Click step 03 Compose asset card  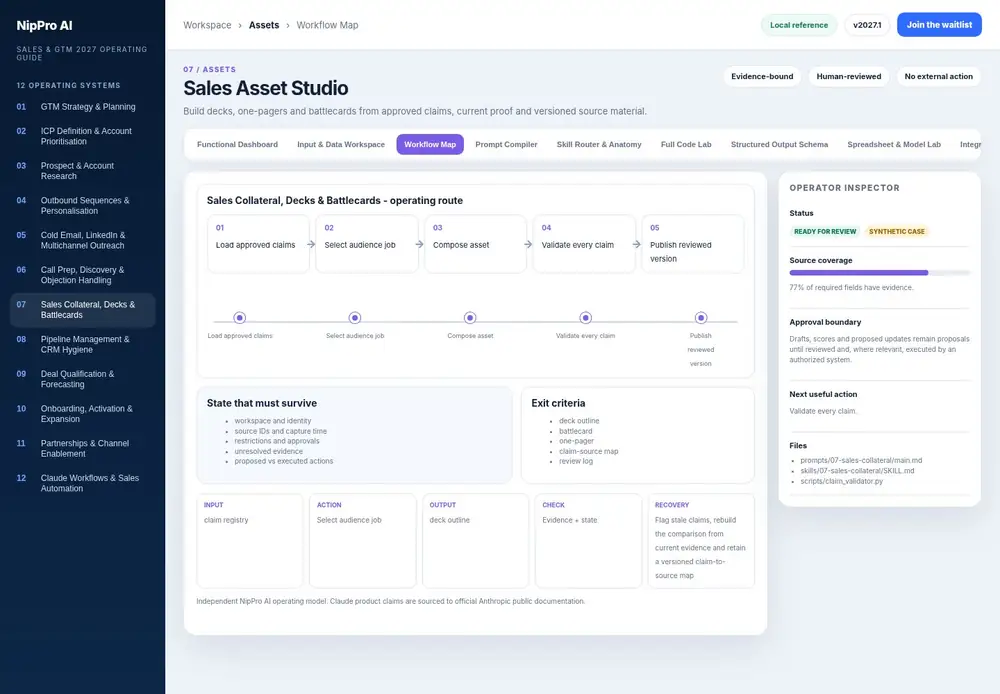pos(476,244)
